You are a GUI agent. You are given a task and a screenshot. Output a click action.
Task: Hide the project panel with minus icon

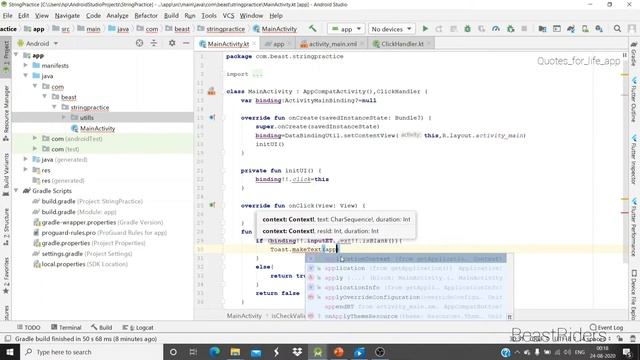pos(186,43)
